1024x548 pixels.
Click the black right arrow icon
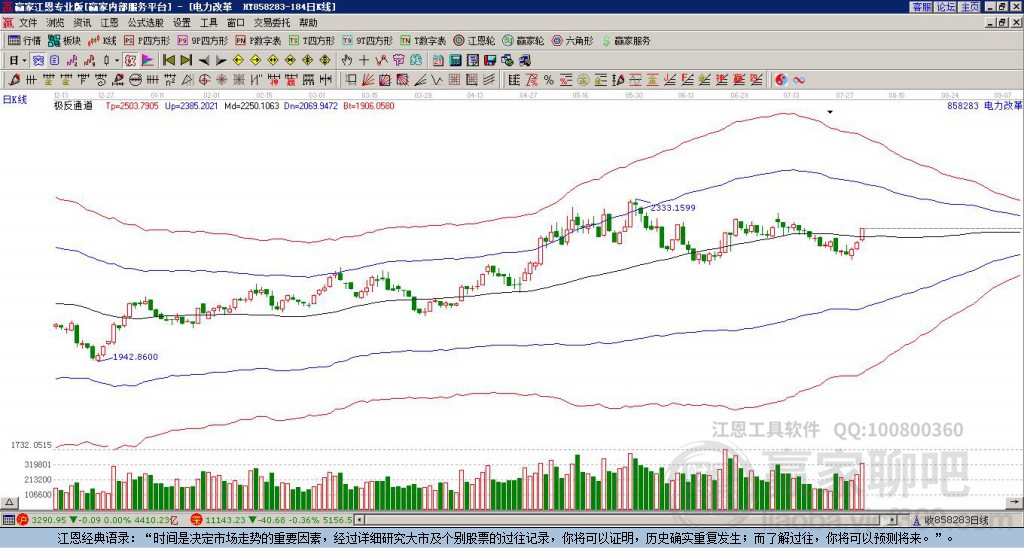point(221,61)
